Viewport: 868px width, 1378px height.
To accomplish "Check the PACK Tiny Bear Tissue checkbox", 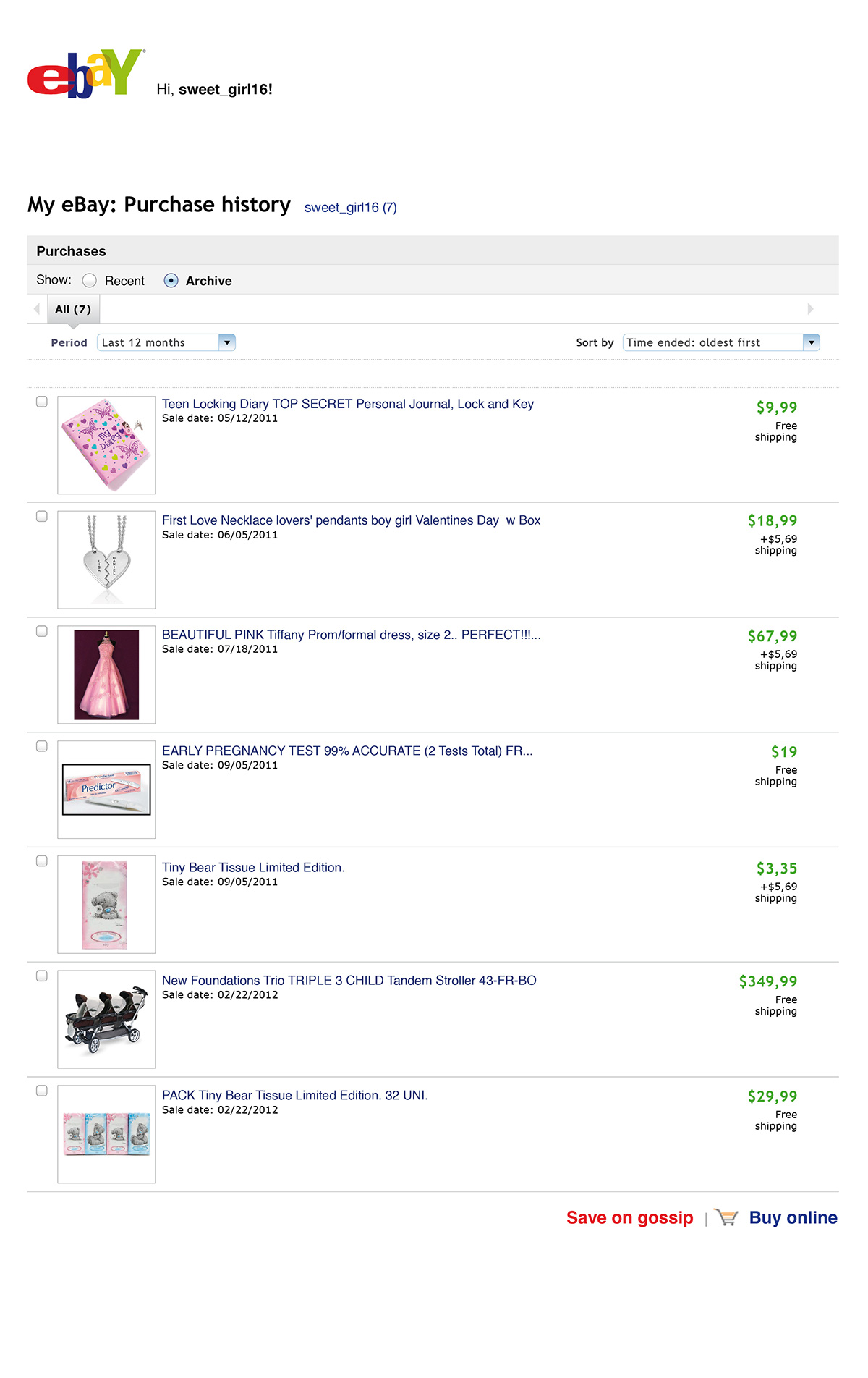I will (x=42, y=1091).
